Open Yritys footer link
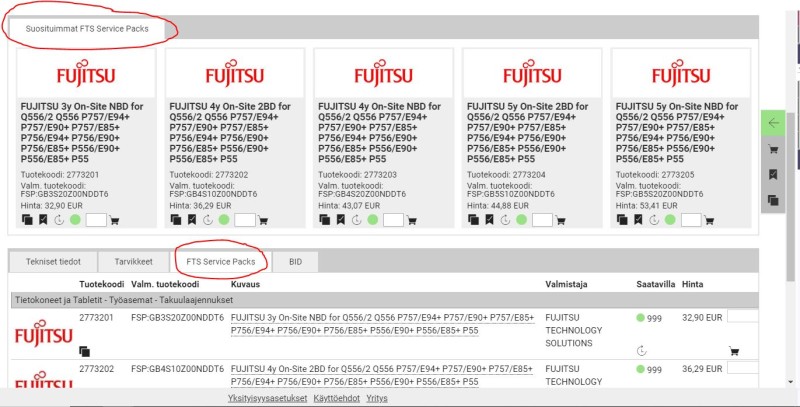This screenshot has width=800, height=407. (377, 398)
